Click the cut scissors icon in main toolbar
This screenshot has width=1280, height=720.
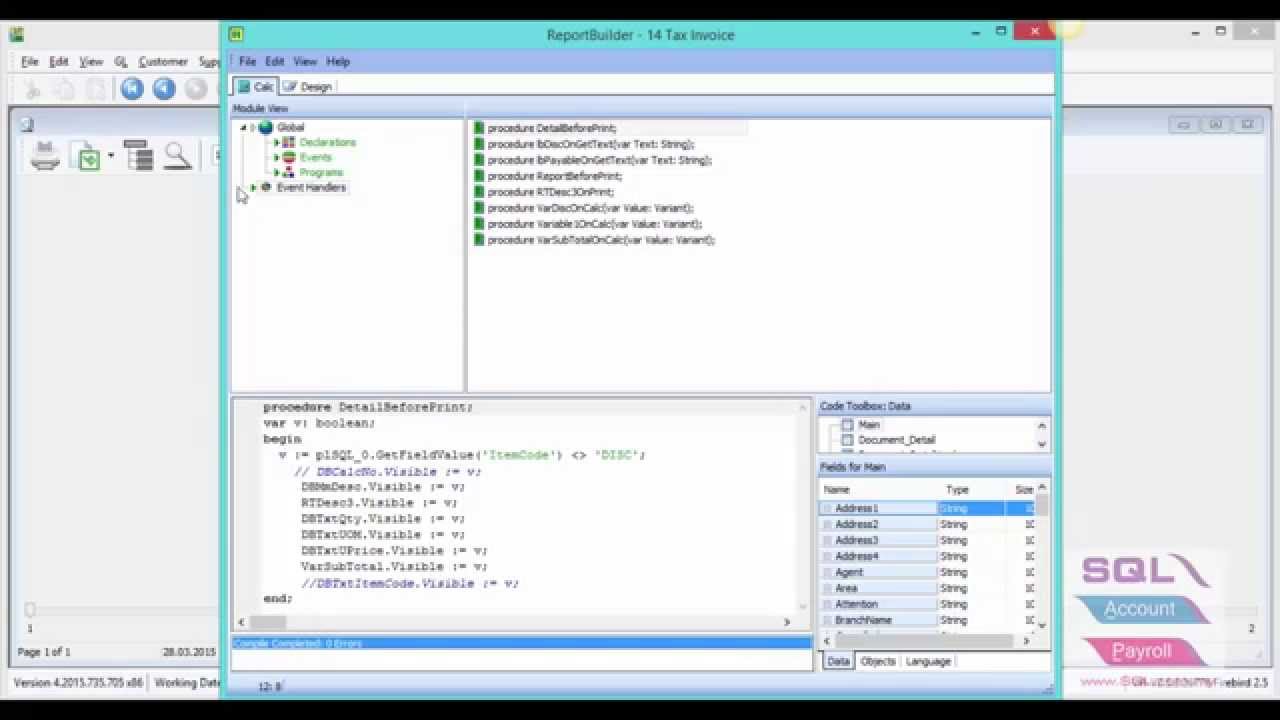[32, 89]
